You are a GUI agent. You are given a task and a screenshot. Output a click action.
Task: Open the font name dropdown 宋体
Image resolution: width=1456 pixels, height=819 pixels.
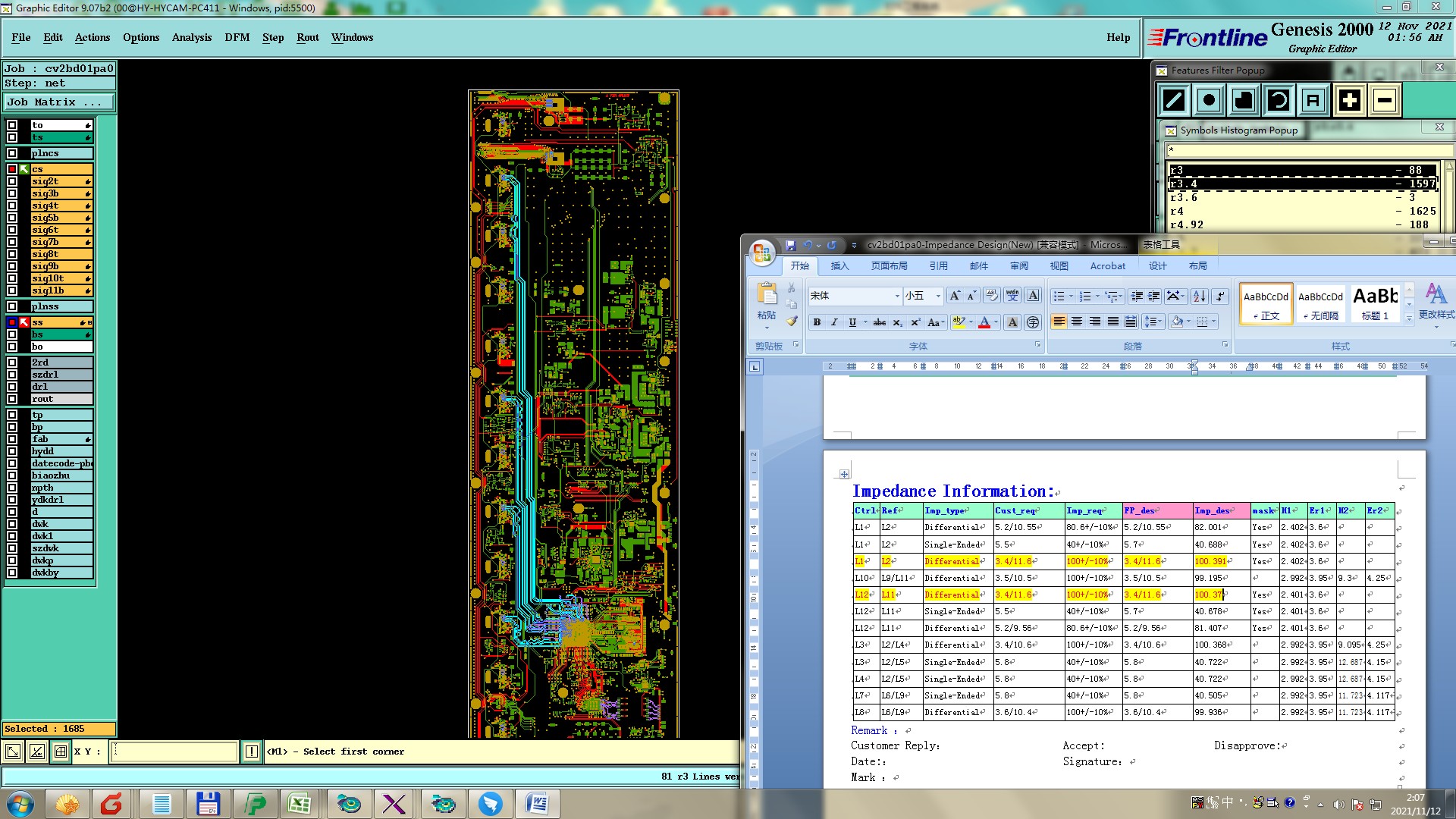[x=897, y=297]
